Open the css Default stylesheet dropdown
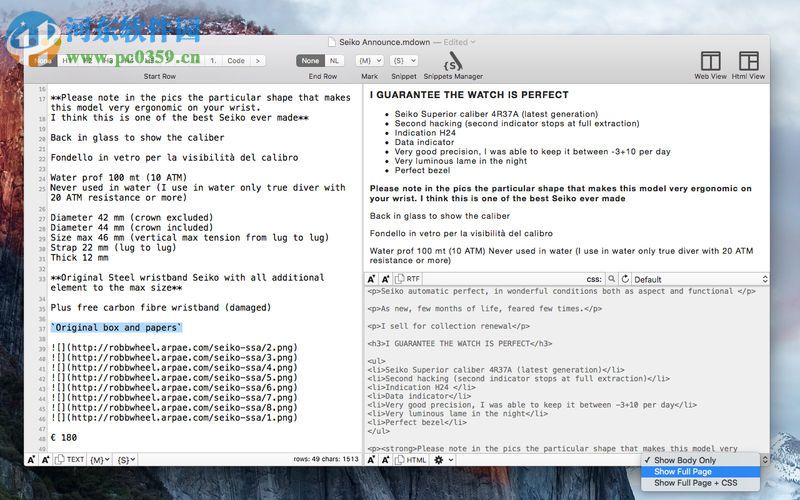This screenshot has width=800, height=500. pos(700,279)
